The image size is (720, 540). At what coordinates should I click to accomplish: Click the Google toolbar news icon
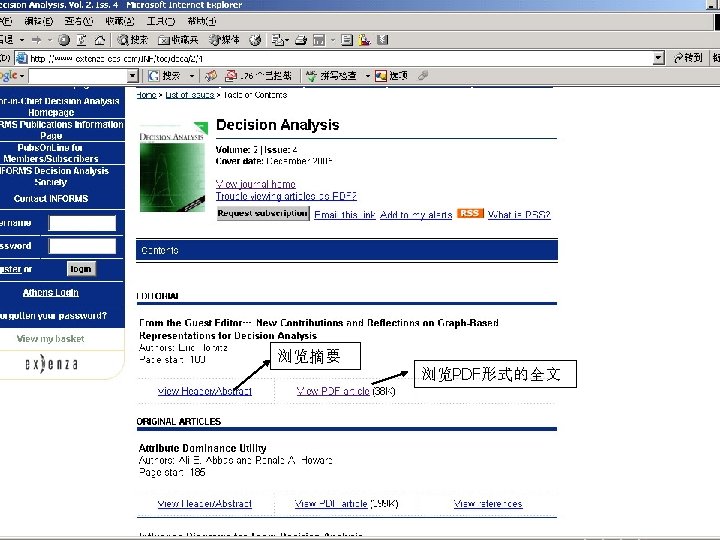[211, 76]
